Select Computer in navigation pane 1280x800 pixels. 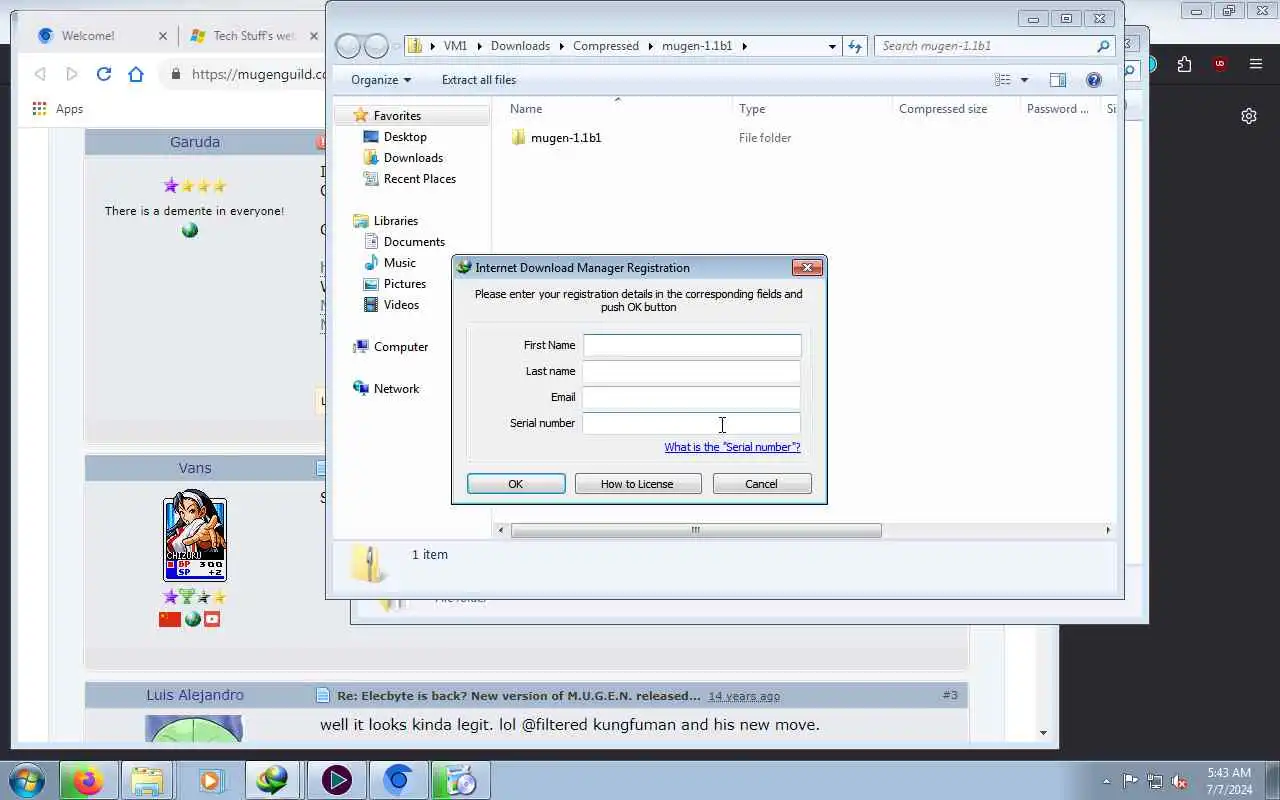pos(401,347)
